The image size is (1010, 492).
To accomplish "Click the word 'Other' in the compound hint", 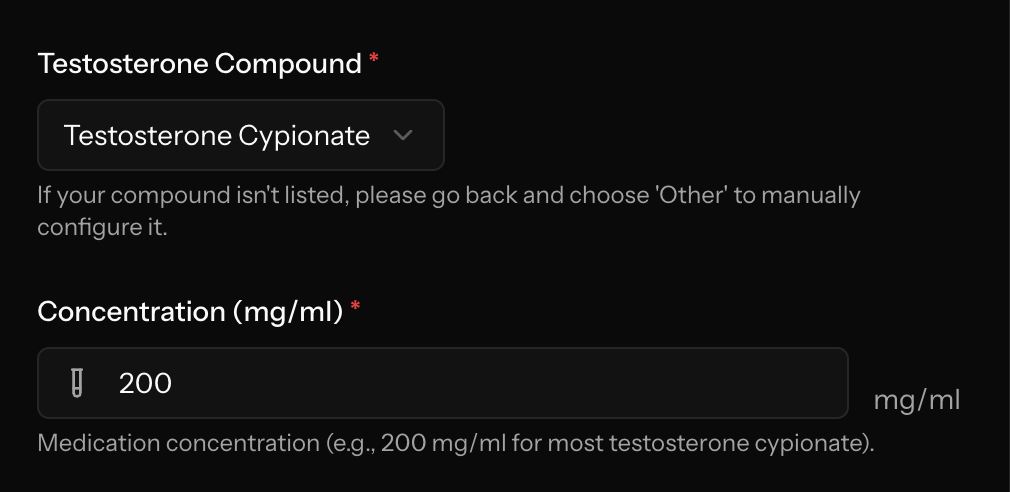I will click(691, 195).
